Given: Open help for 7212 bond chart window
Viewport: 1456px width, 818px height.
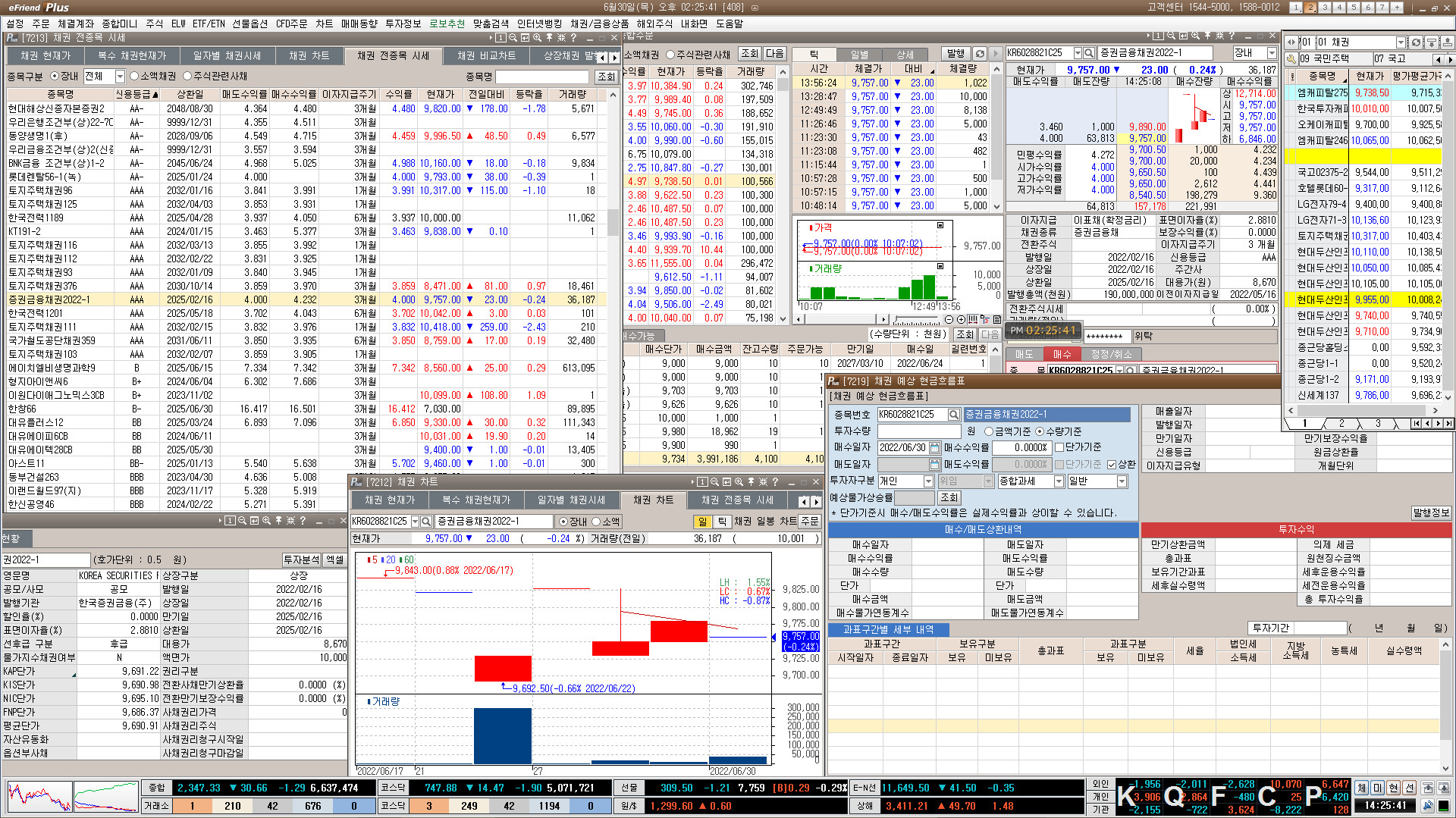Looking at the screenshot, I should [x=775, y=482].
